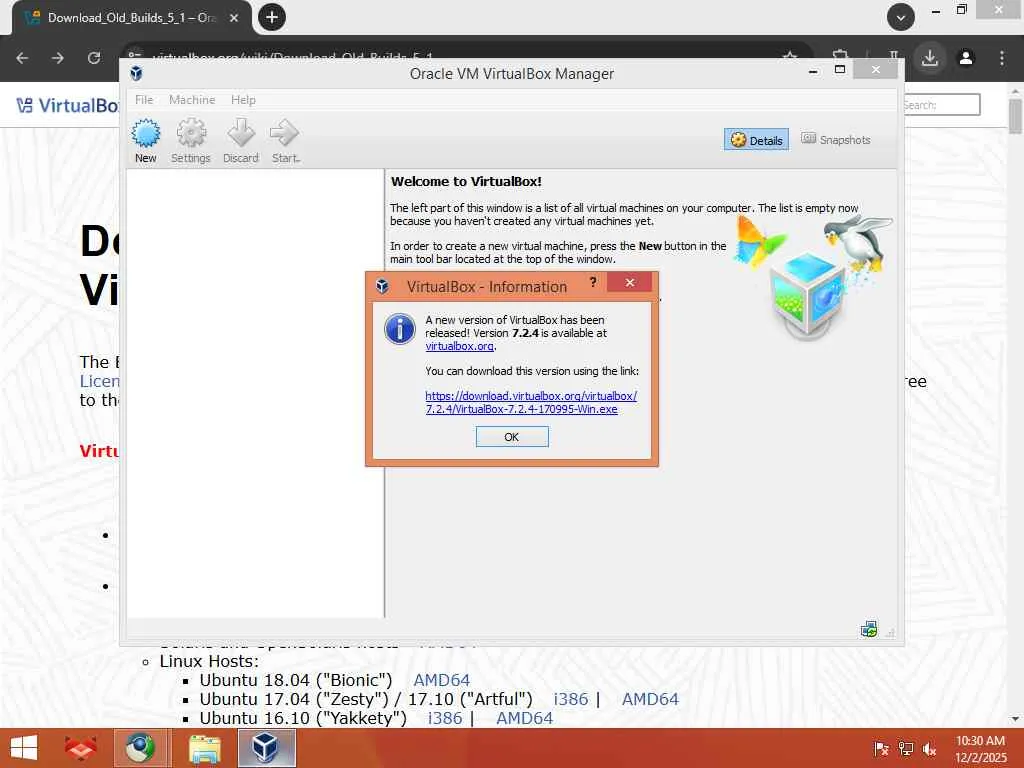The height and width of the screenshot is (768, 1024).
Task: Click the network tray icon
Action: [x=906, y=749]
